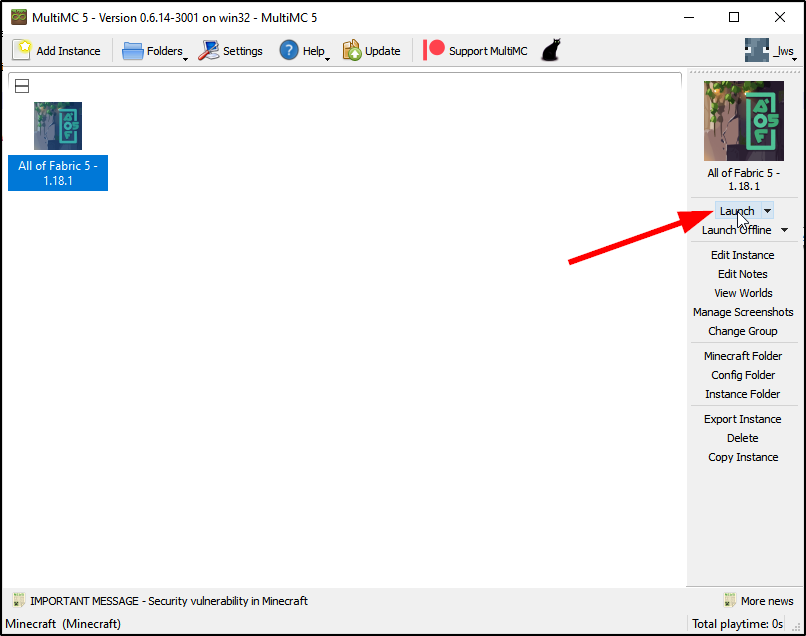Delete the selected instance
This screenshot has height=636, width=806.
pyautogui.click(x=742, y=438)
